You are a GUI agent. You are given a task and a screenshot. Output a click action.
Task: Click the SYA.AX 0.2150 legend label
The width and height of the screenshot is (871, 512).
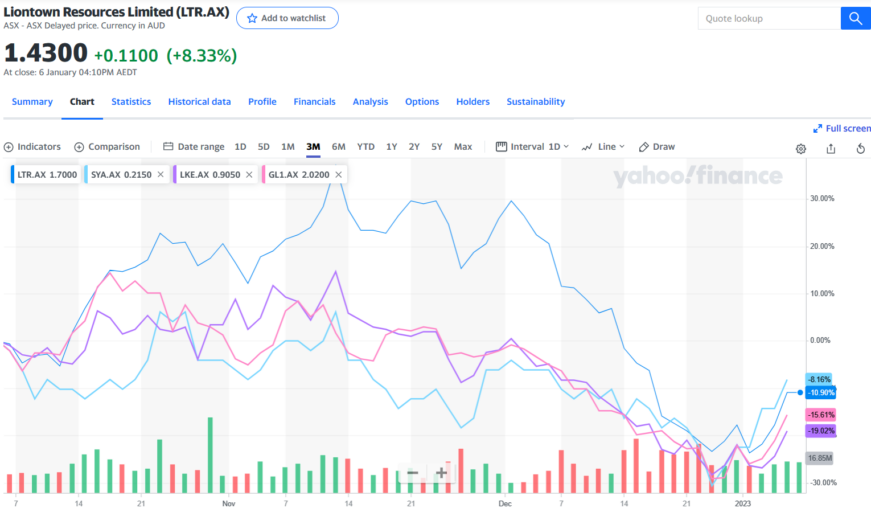point(121,174)
